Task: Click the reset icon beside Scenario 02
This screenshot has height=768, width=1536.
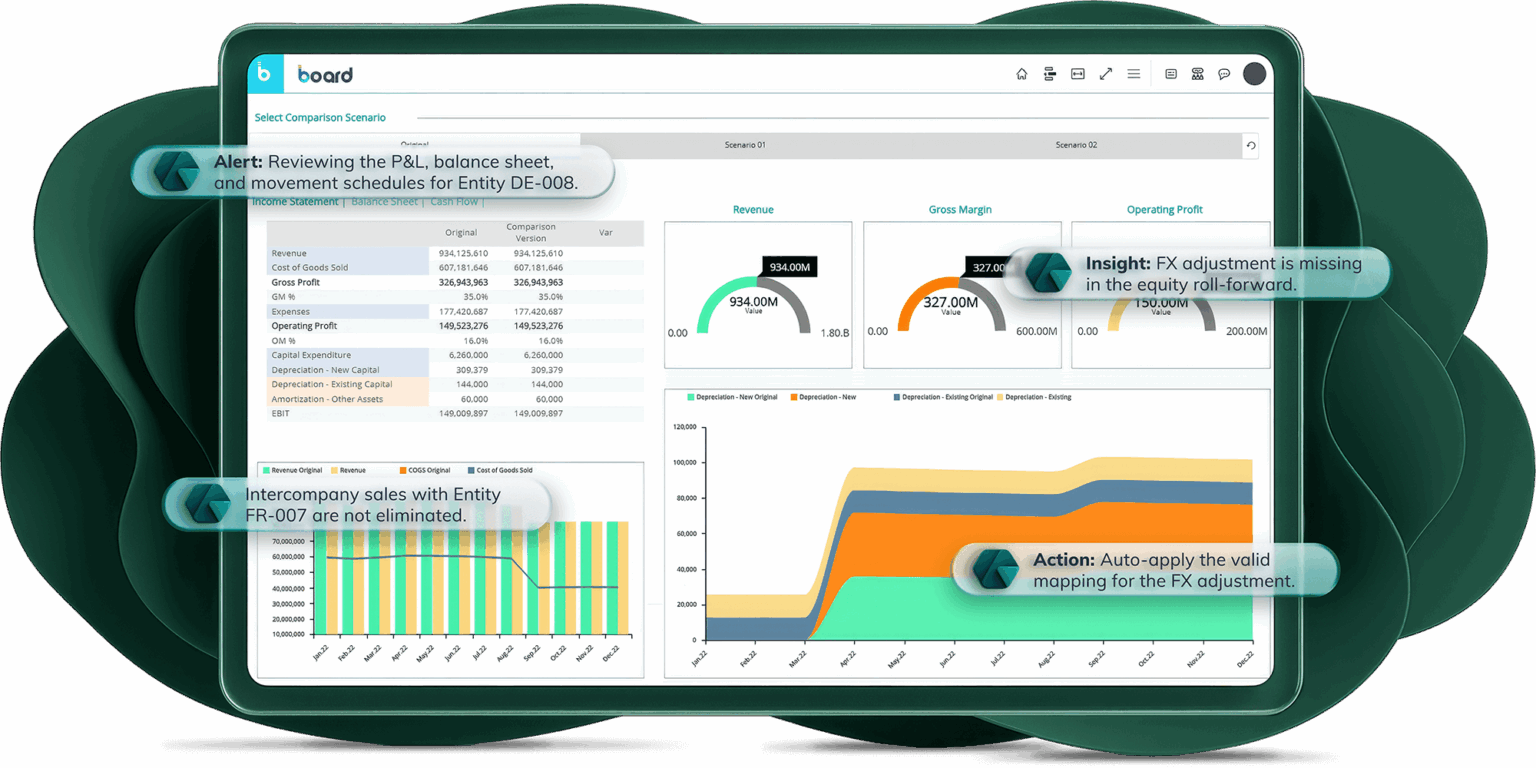Action: click(1251, 145)
